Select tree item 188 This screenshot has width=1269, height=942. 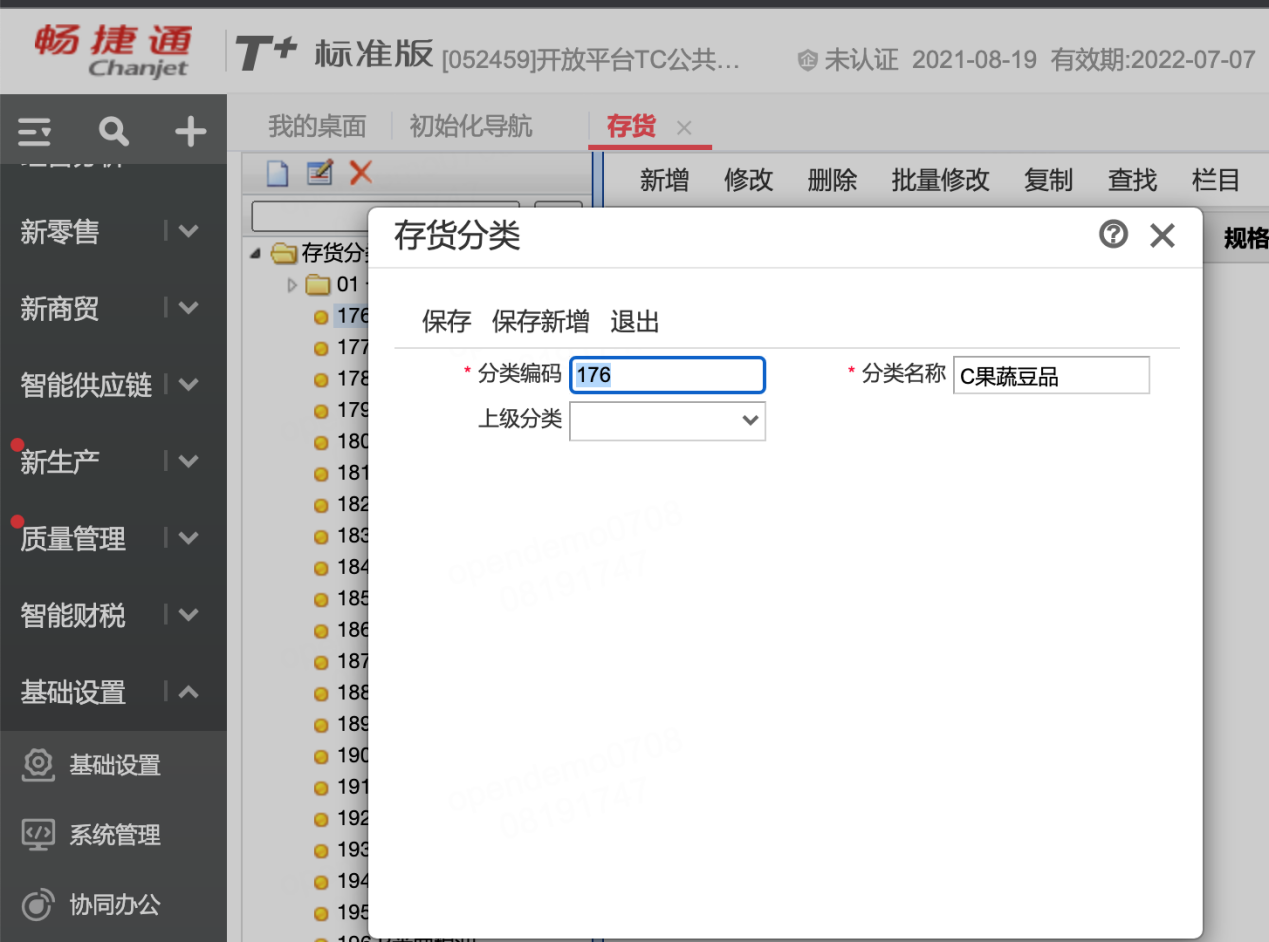tap(352, 692)
